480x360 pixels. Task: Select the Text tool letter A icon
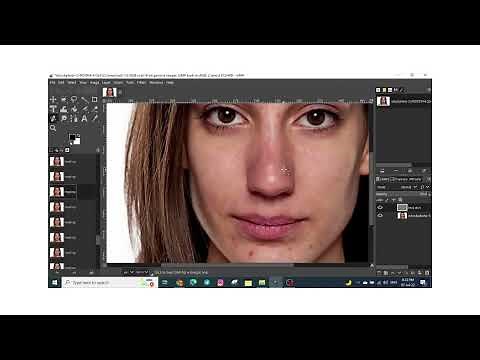click(x=85, y=118)
